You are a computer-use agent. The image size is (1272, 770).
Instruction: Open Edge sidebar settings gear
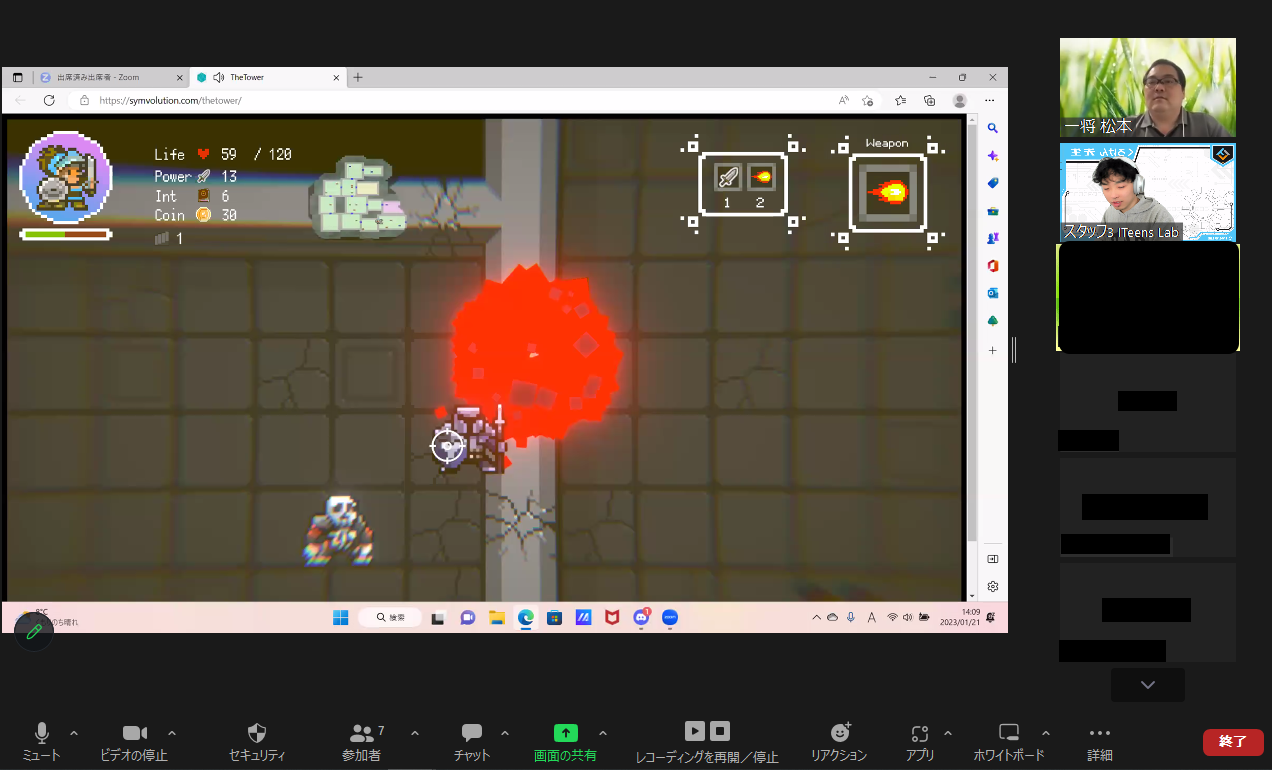(x=993, y=586)
